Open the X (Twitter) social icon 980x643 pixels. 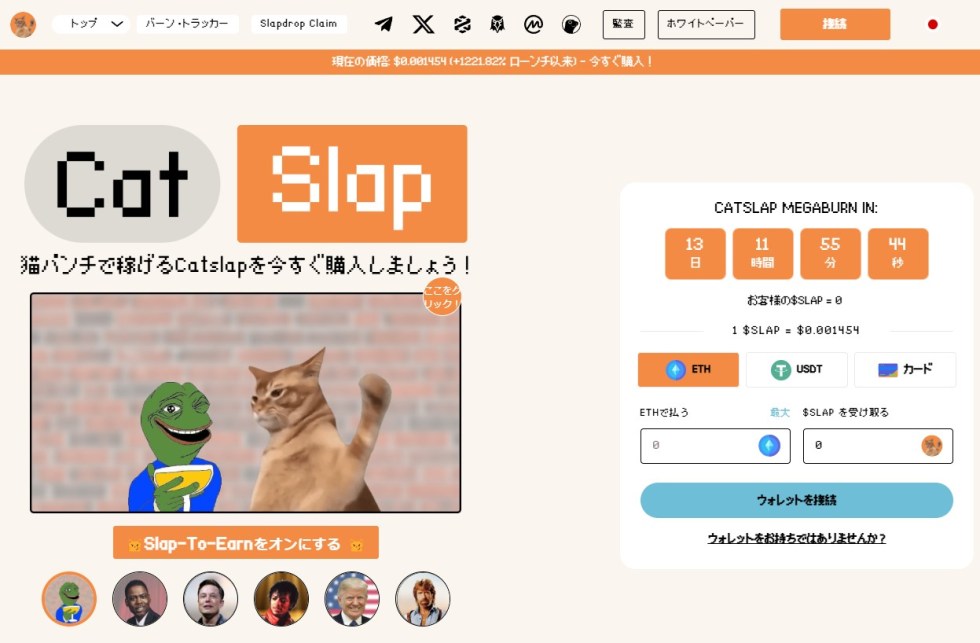click(x=423, y=24)
